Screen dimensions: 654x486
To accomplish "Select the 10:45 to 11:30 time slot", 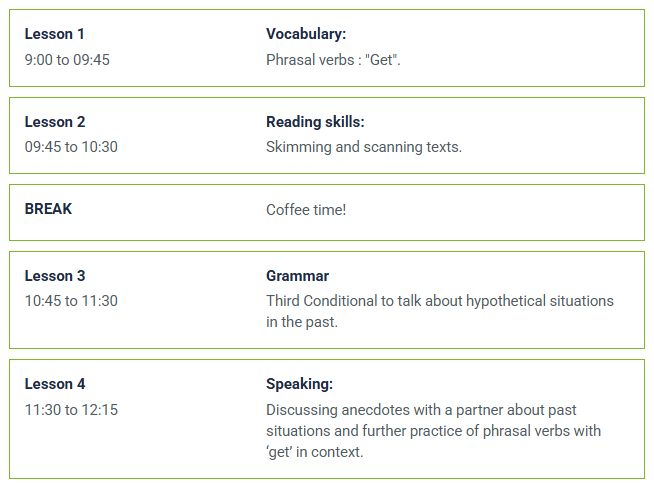I will point(71,301).
